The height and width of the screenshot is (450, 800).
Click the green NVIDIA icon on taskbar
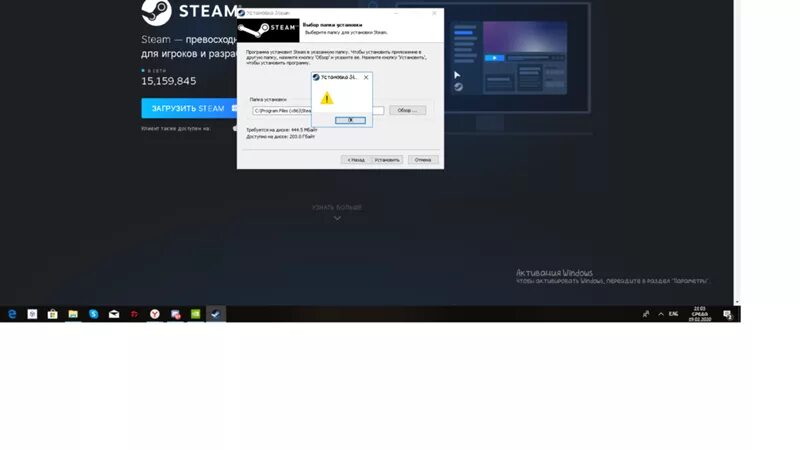pyautogui.click(x=195, y=314)
